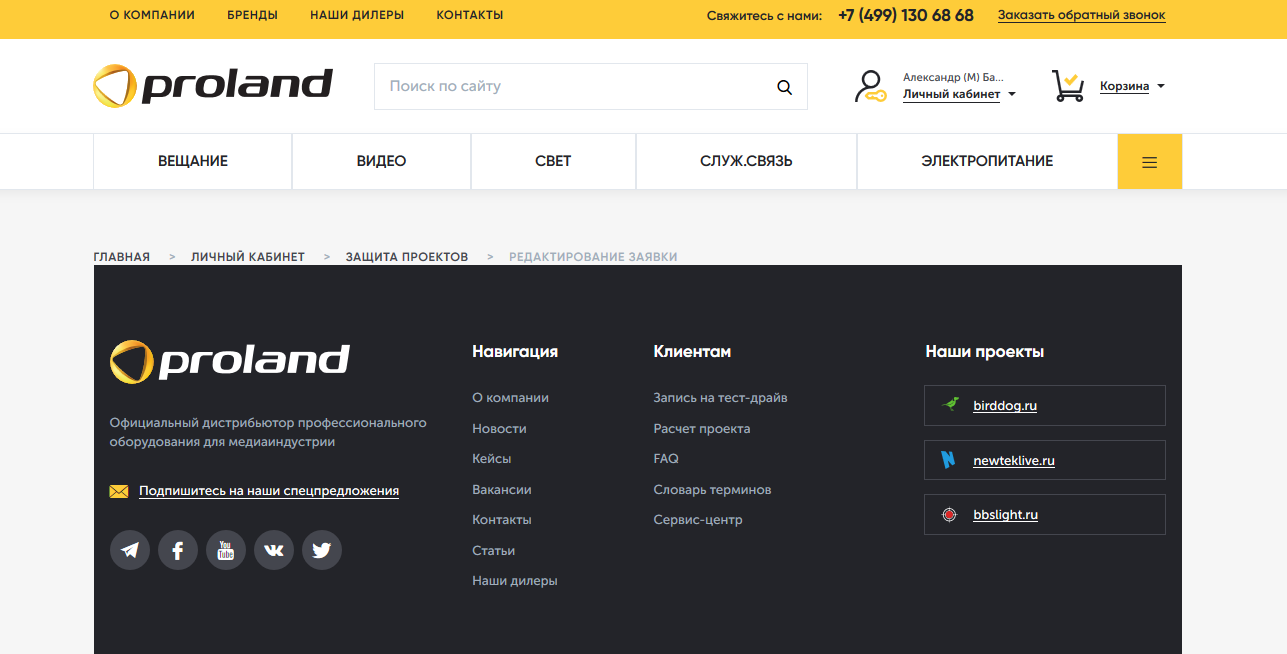Viewport: 1287px width, 654px height.
Task: Open Подпишитесь на наши спецпредложения link
Action: 269,491
